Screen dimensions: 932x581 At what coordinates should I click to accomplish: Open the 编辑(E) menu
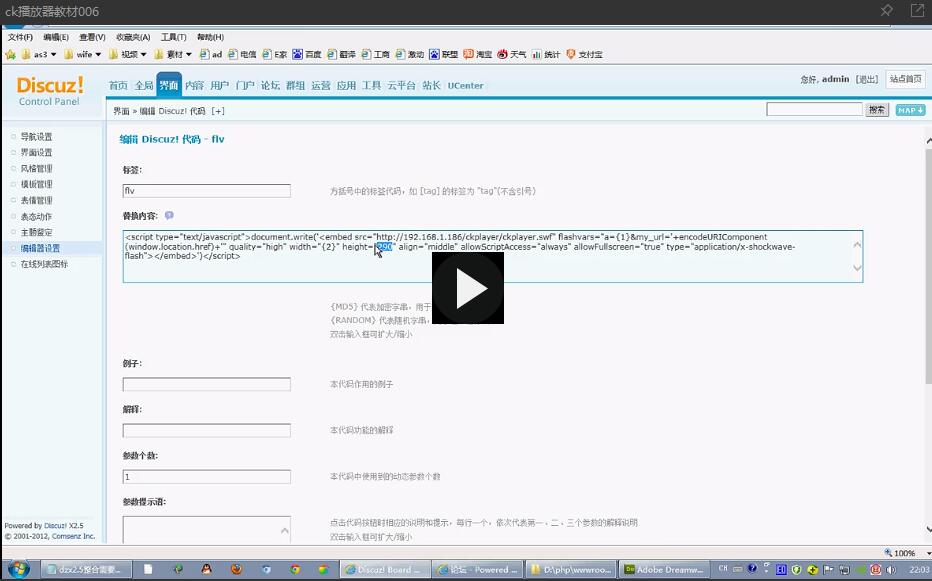click(56, 37)
